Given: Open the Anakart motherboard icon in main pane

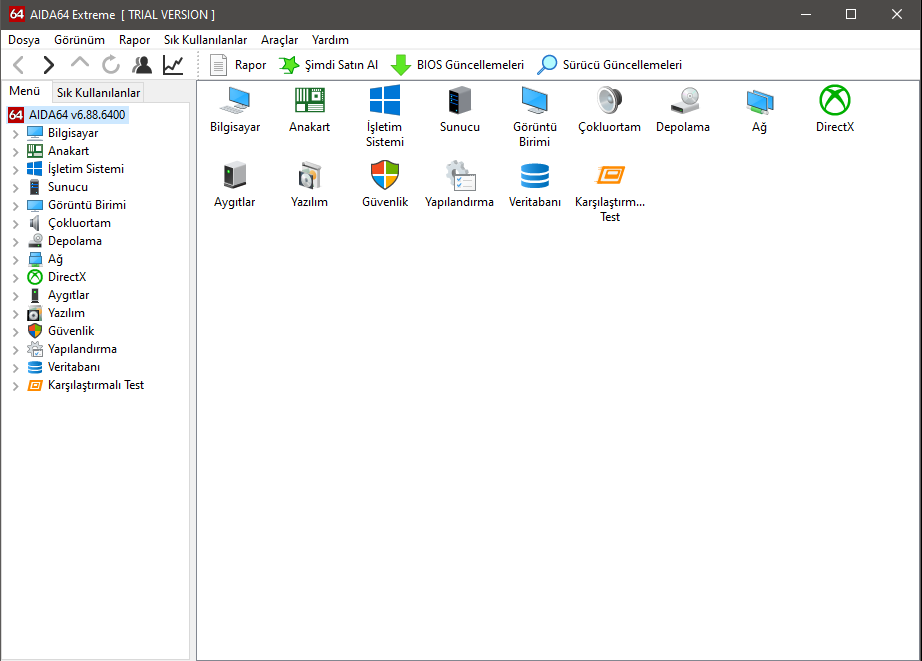Looking at the screenshot, I should click(309, 109).
